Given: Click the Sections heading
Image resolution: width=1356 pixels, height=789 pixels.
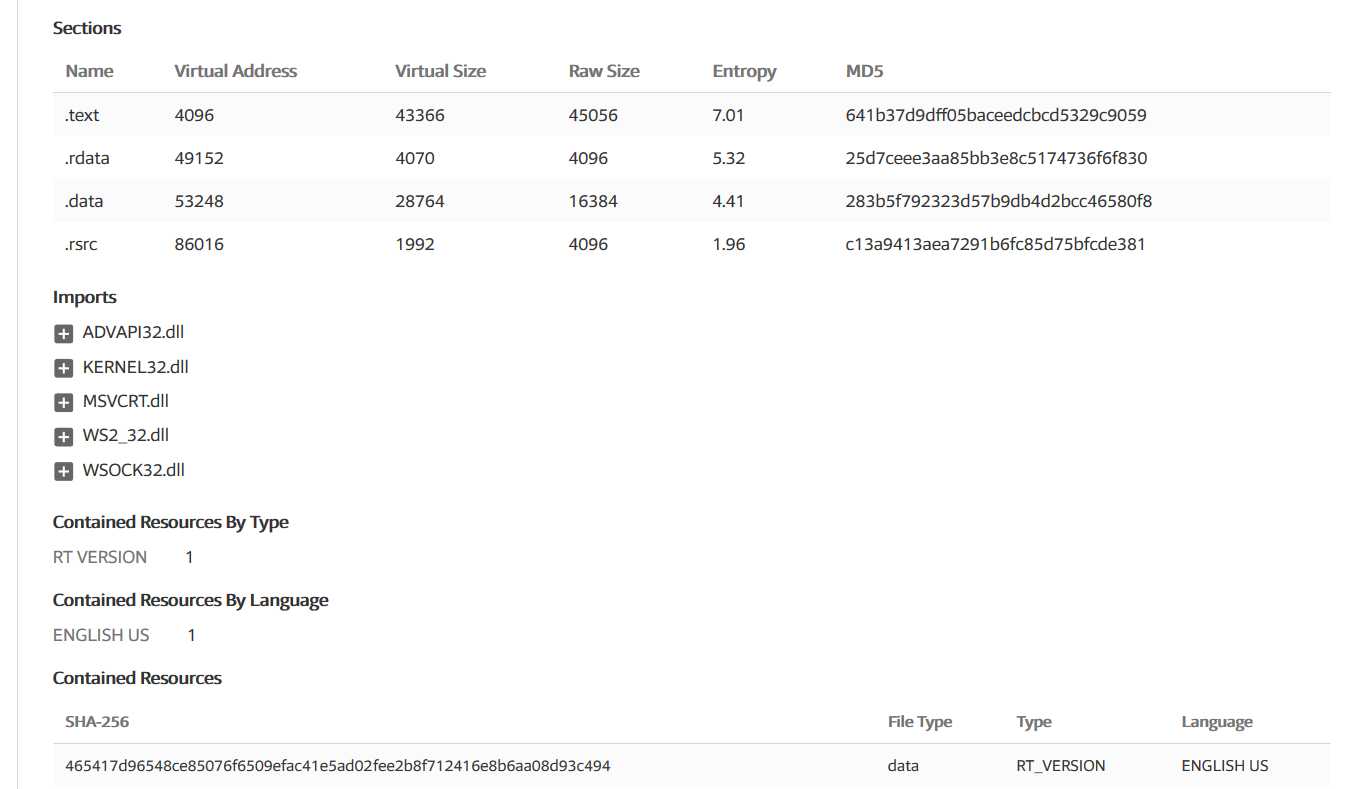Looking at the screenshot, I should pos(87,28).
